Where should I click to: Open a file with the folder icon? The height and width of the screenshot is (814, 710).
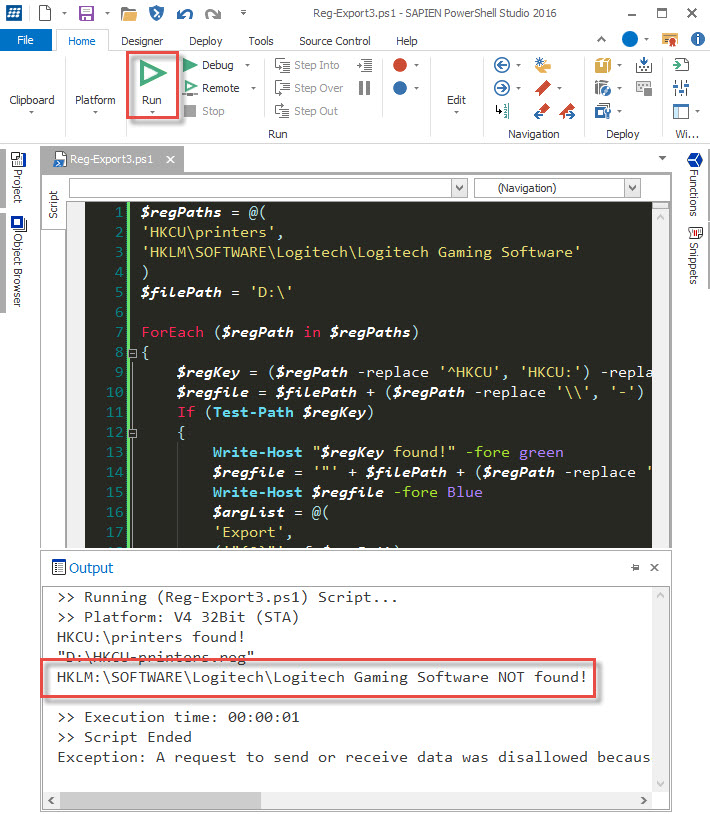[x=128, y=13]
